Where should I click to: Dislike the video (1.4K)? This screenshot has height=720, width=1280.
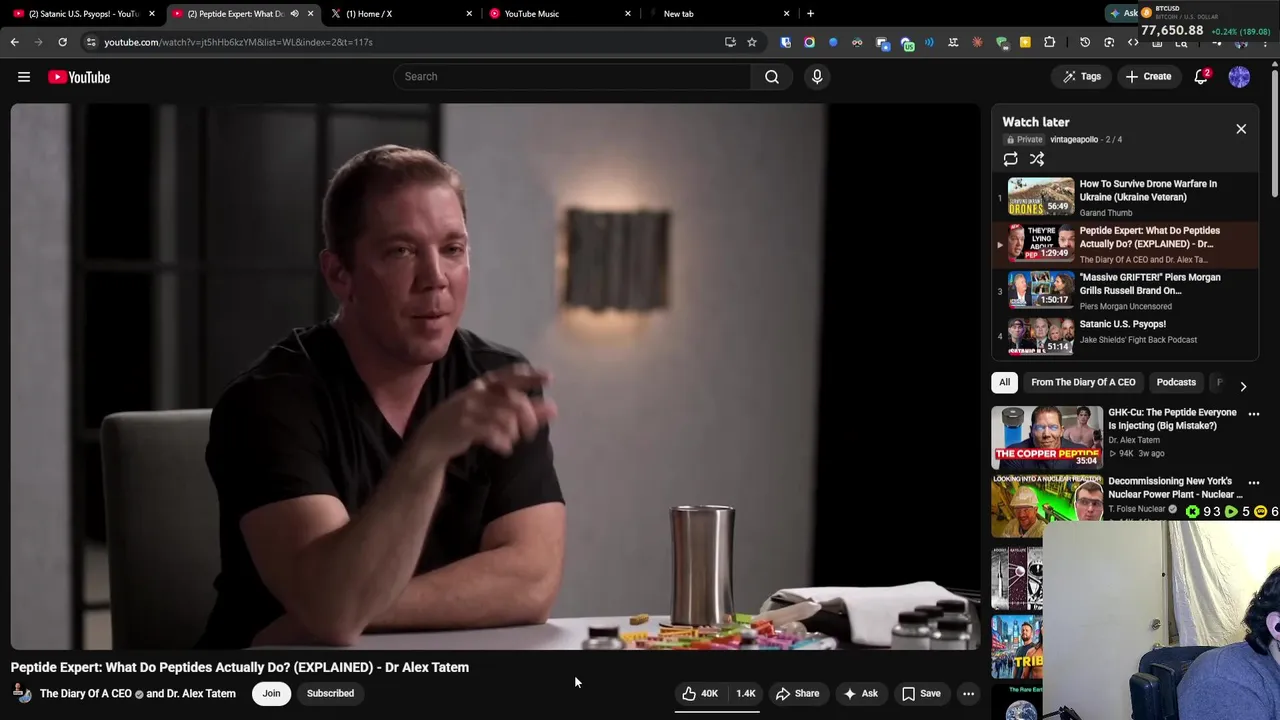pyautogui.click(x=746, y=694)
